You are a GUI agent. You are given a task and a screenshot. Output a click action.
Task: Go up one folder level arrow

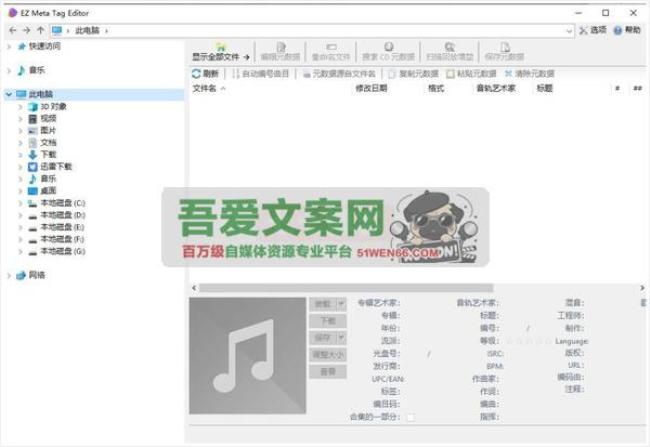(x=40, y=30)
